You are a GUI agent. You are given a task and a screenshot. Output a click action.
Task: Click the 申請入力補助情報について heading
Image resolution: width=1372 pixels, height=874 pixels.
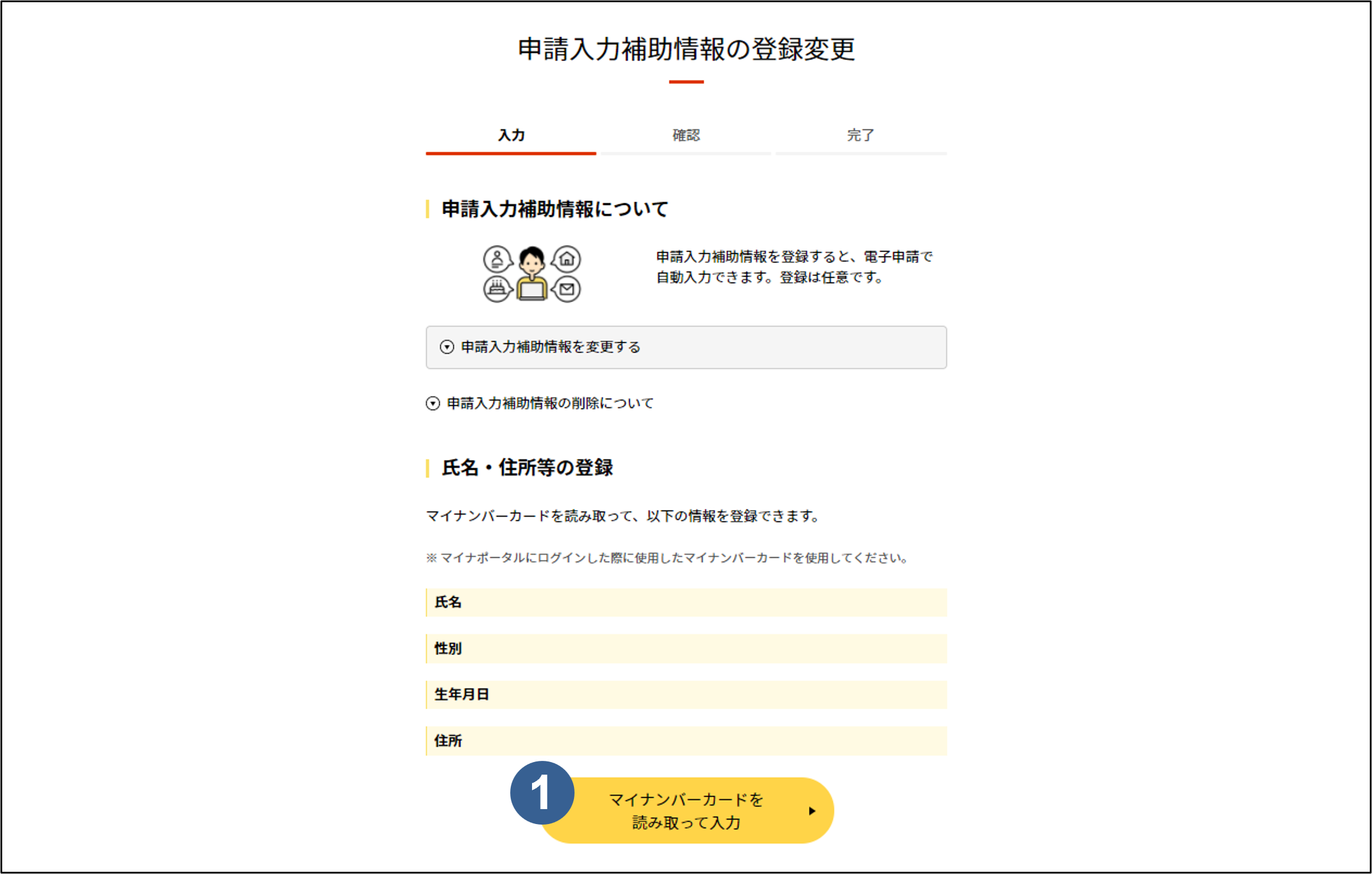tap(554, 209)
